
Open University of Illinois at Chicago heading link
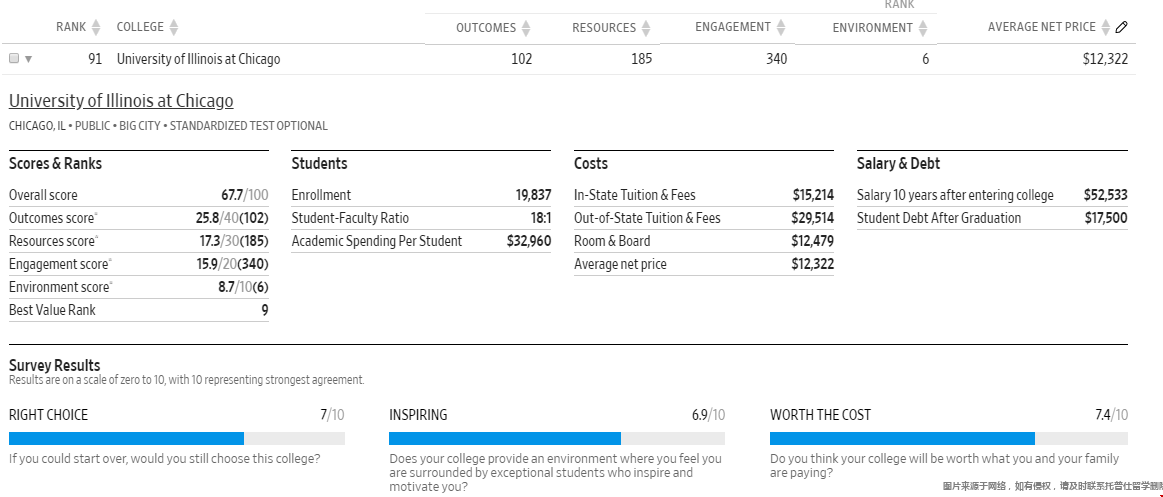pyautogui.click(x=121, y=101)
